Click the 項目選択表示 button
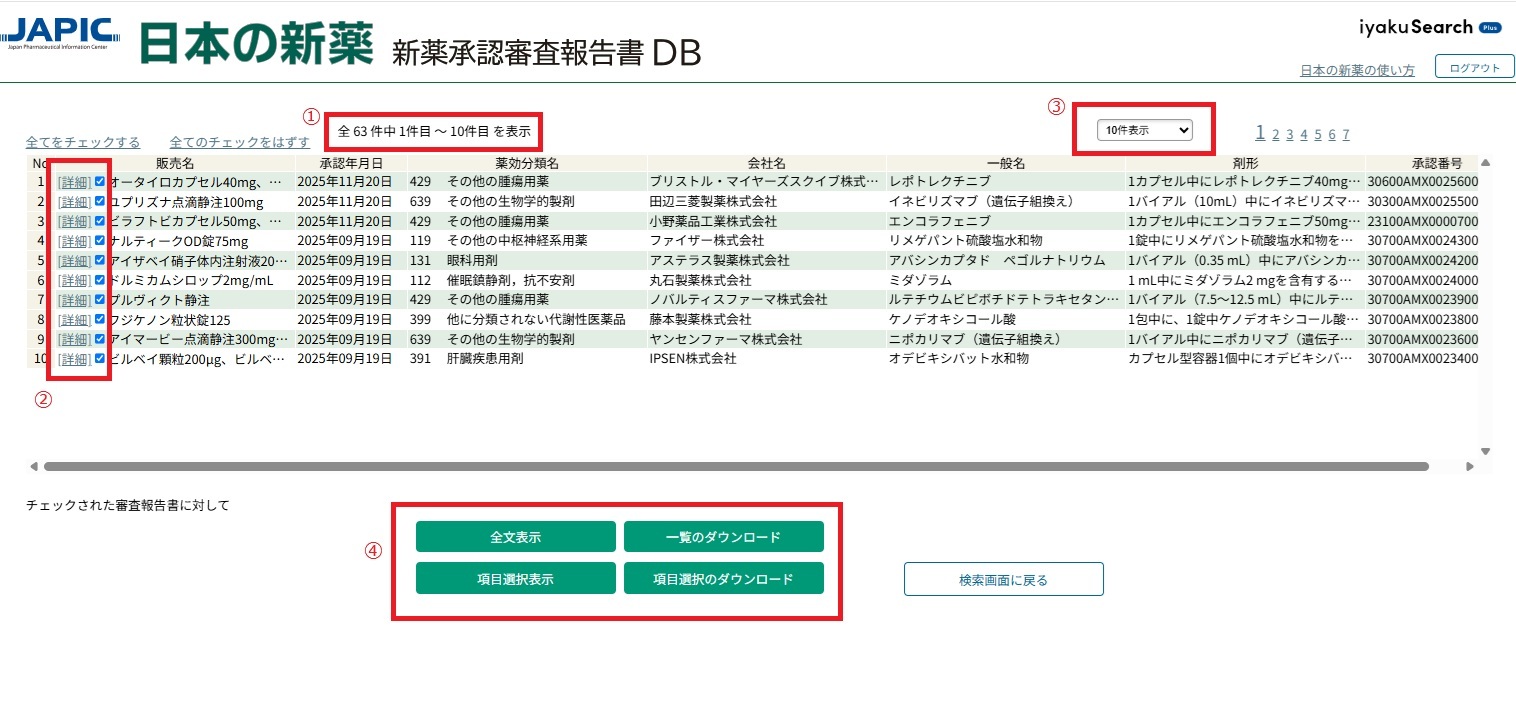Image resolution: width=1516 pixels, height=716 pixels. (x=516, y=579)
